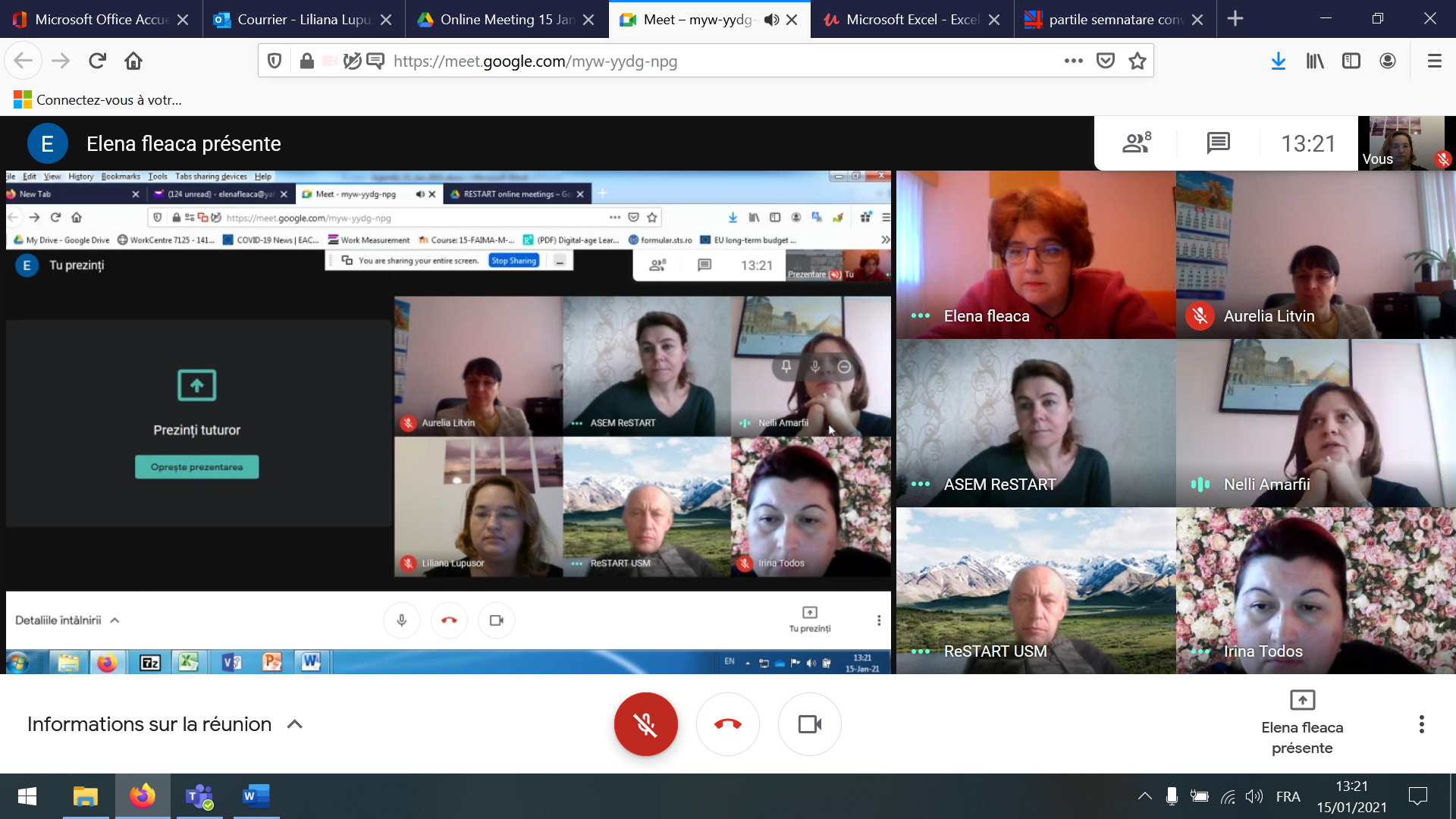Open taskbar clock 13:21 calendar
This screenshot has height=819, width=1456.
pos(1351,796)
